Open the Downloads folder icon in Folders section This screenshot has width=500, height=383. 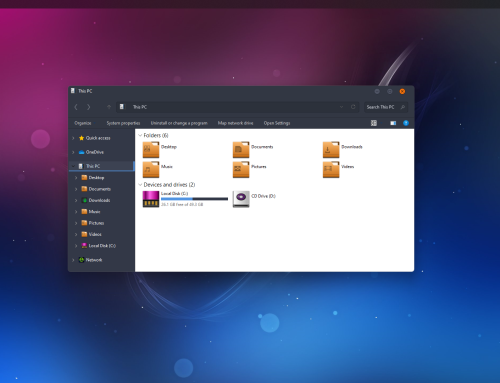(331, 149)
